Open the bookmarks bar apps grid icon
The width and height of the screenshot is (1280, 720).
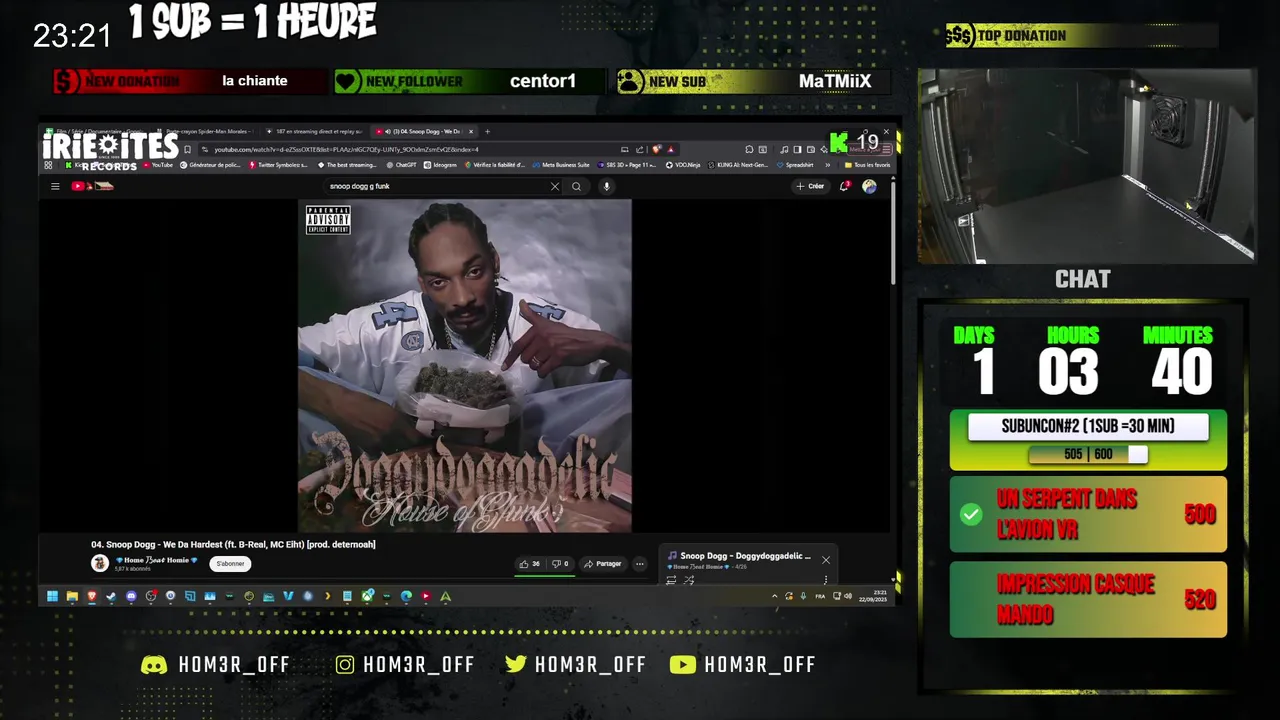click(x=48, y=165)
